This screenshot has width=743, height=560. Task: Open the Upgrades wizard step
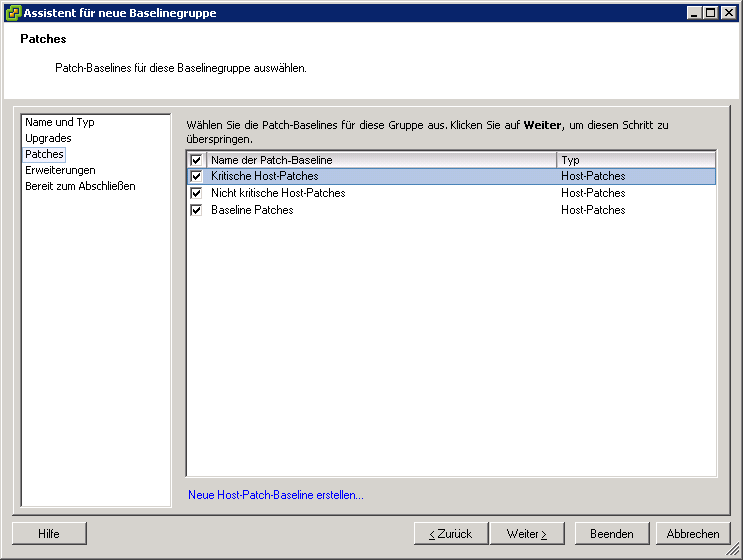(x=48, y=138)
